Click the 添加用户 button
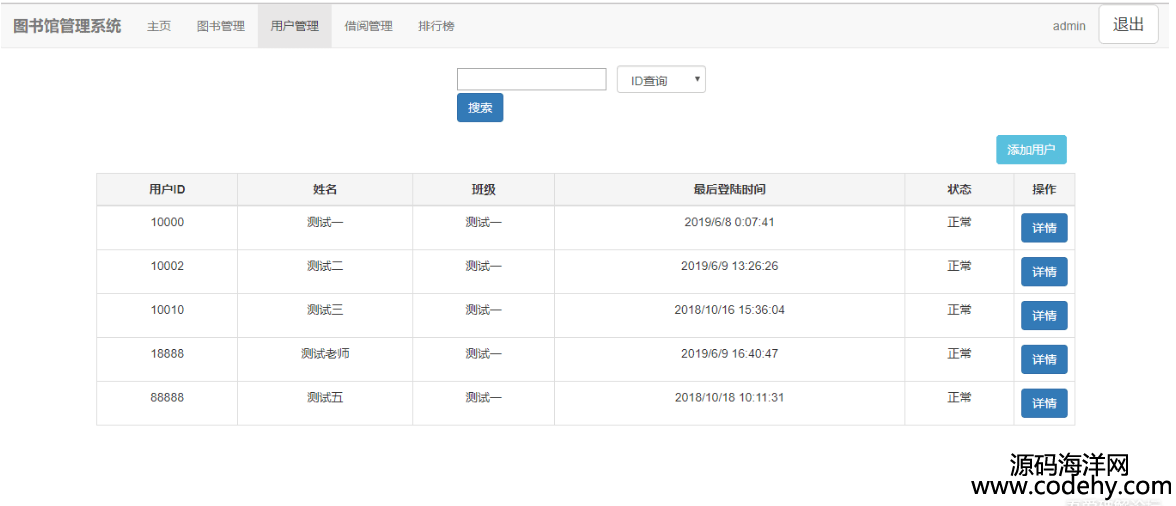Viewport: 1176px width, 506px height. 1031,150
